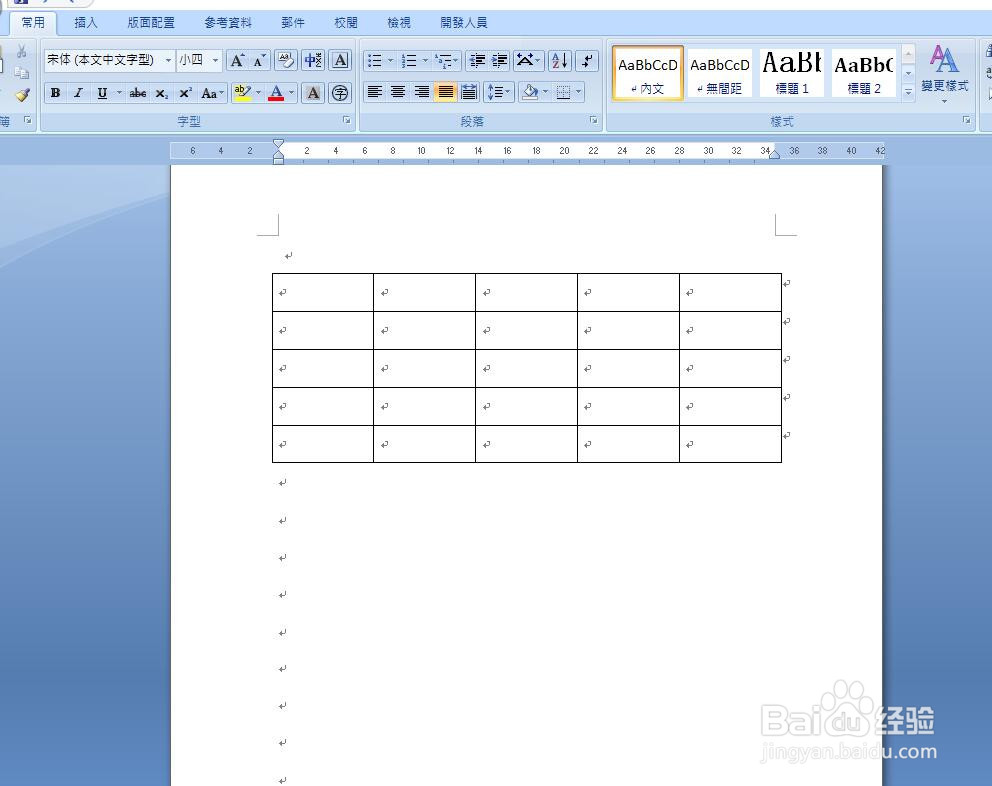Image resolution: width=992 pixels, height=786 pixels.
Task: Open Change Case Aa dropdown
Action: pos(213,94)
